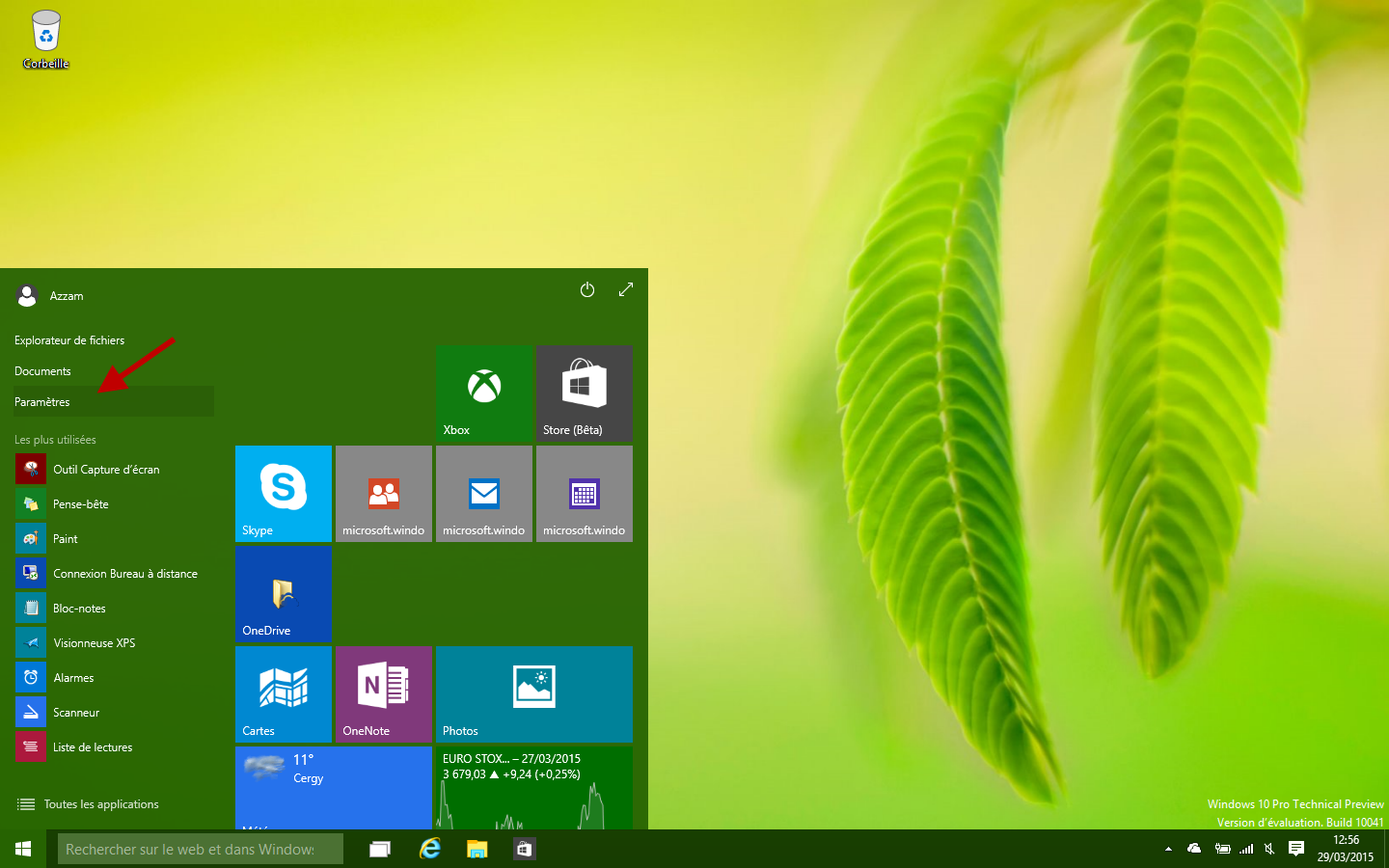
Task: Open the Cartes maps tile
Action: coord(284,694)
